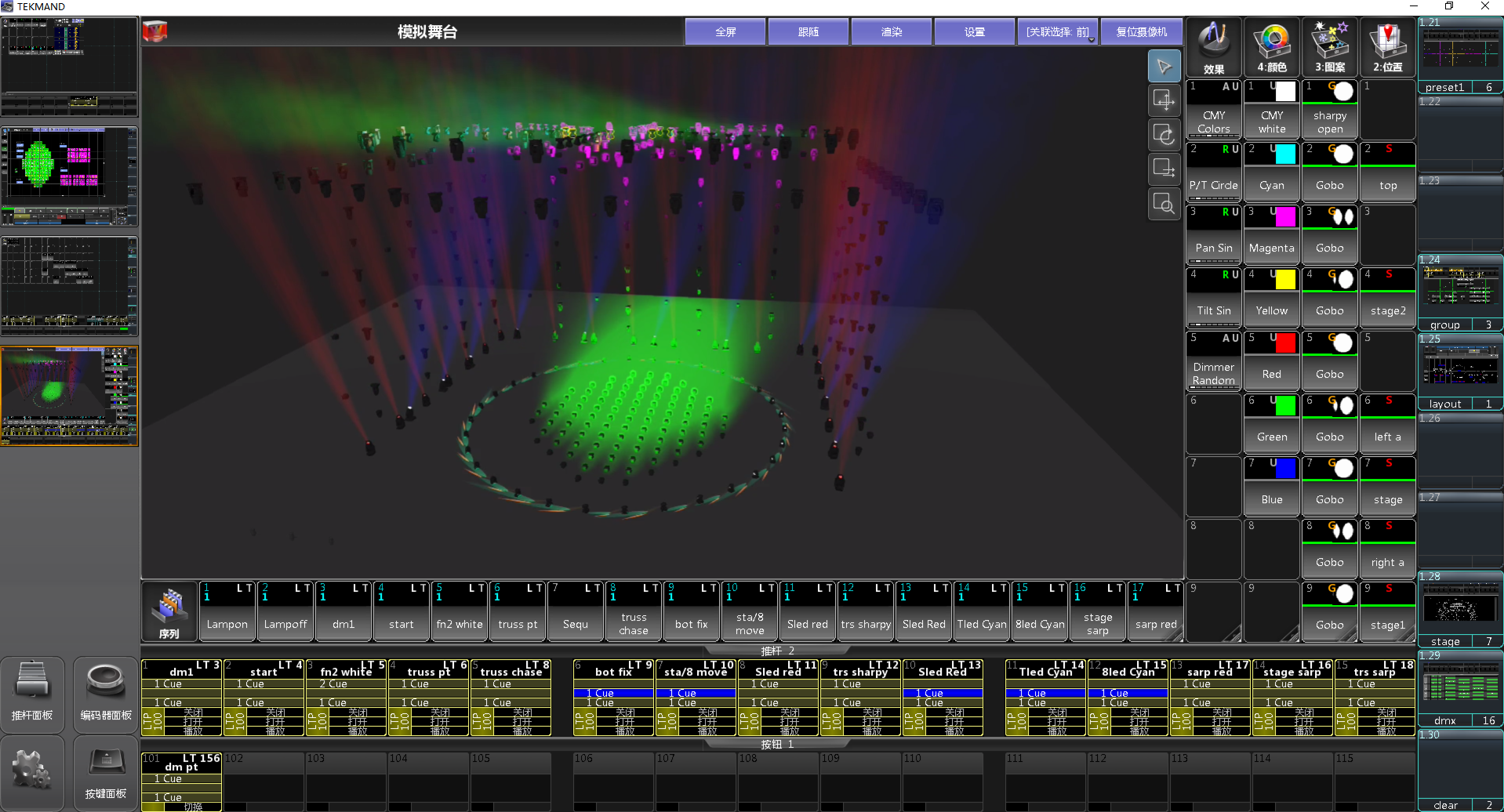Toggle 全屏 fullscreen for simulated stage
The image size is (1504, 812).
[725, 32]
